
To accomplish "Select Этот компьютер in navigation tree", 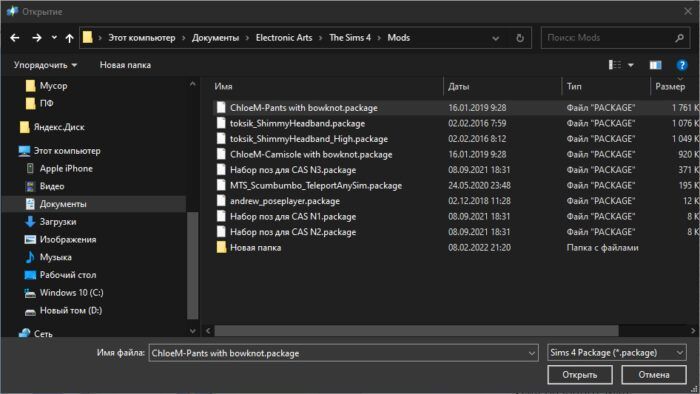I will pos(67,151).
